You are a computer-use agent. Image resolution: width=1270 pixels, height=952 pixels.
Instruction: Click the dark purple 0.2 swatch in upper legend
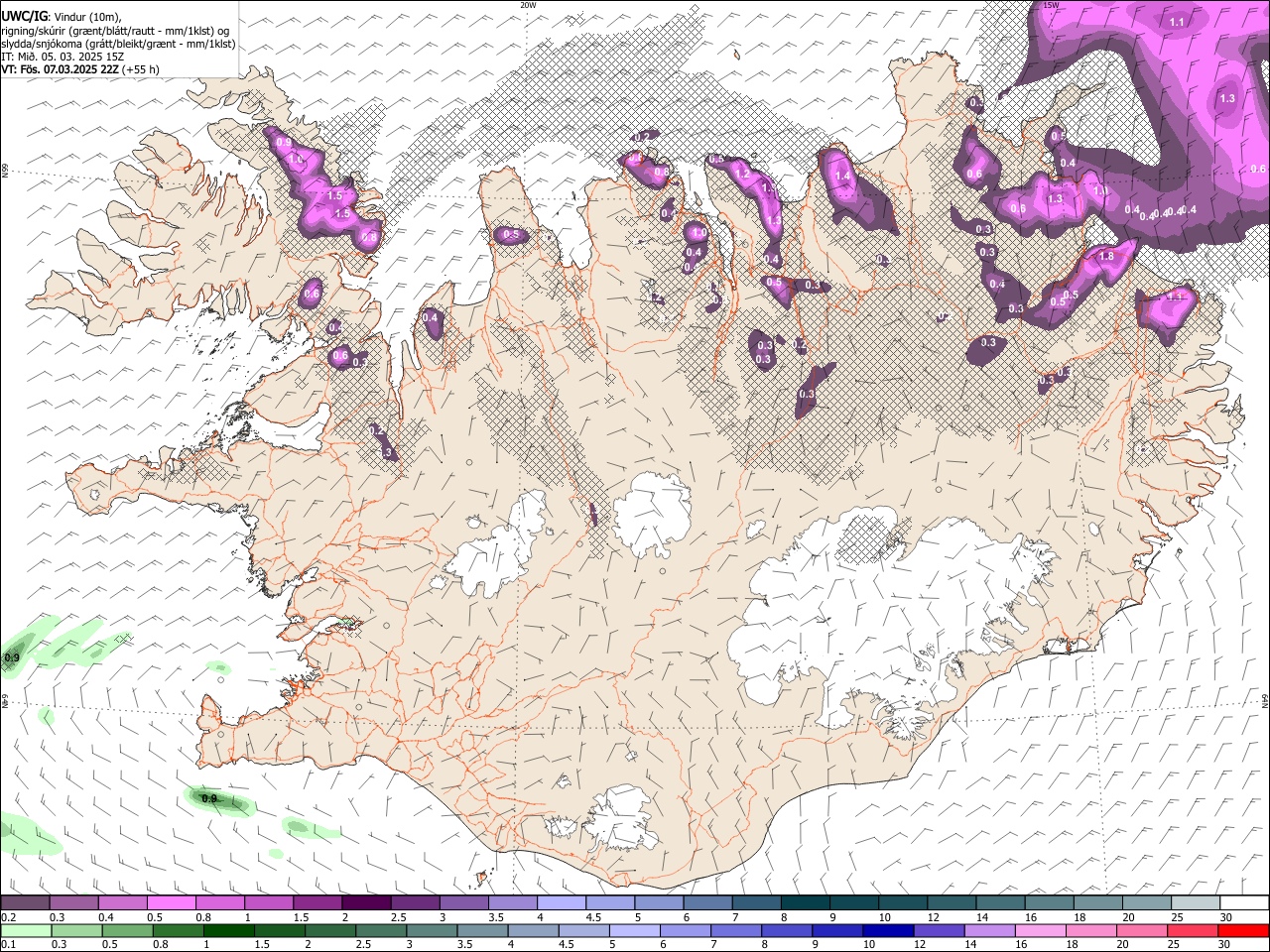coord(25,903)
